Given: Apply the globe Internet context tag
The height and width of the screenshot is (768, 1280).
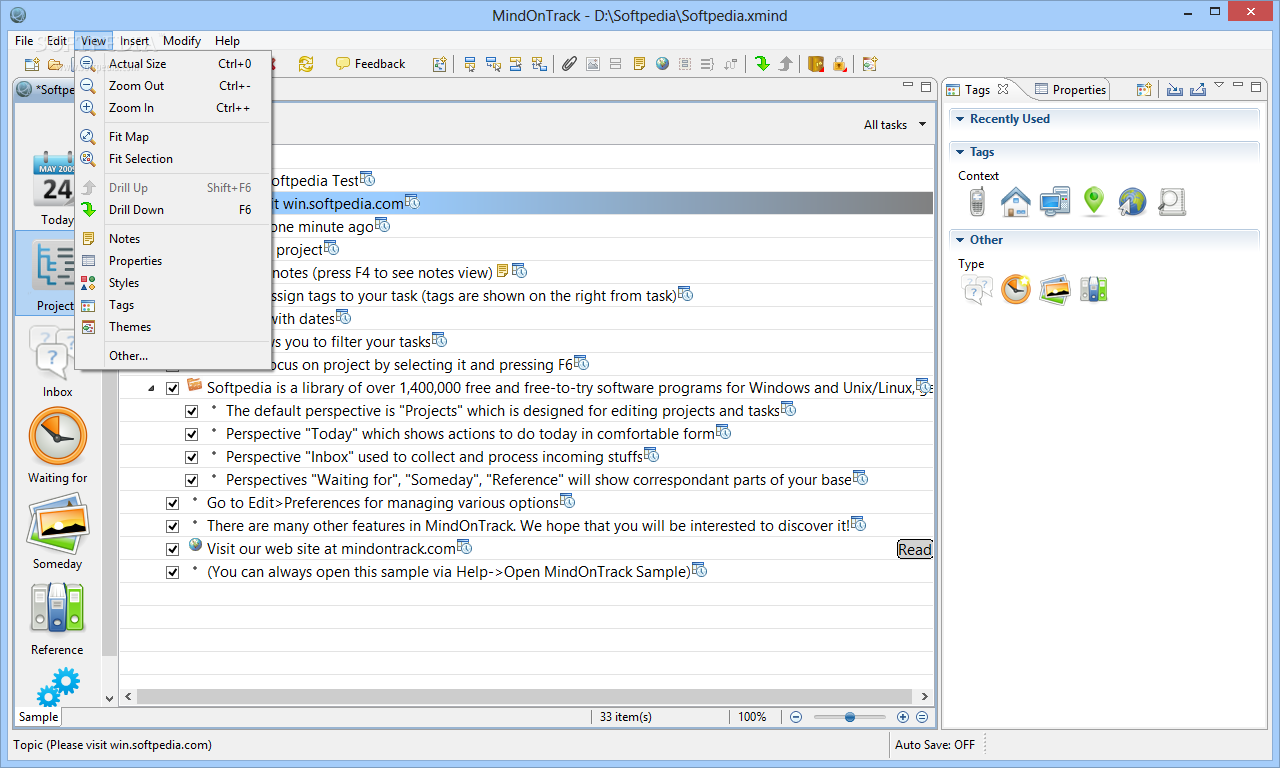Looking at the screenshot, I should (x=1132, y=202).
